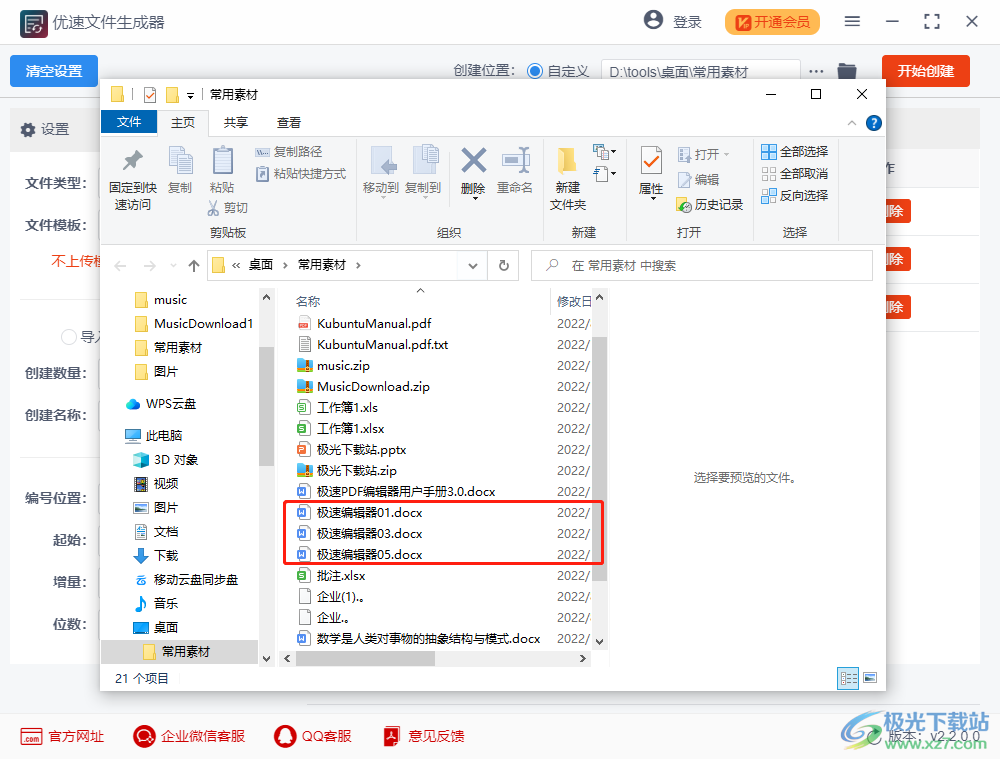
Task: Collapse the ribbon with the chevron
Action: [x=851, y=123]
